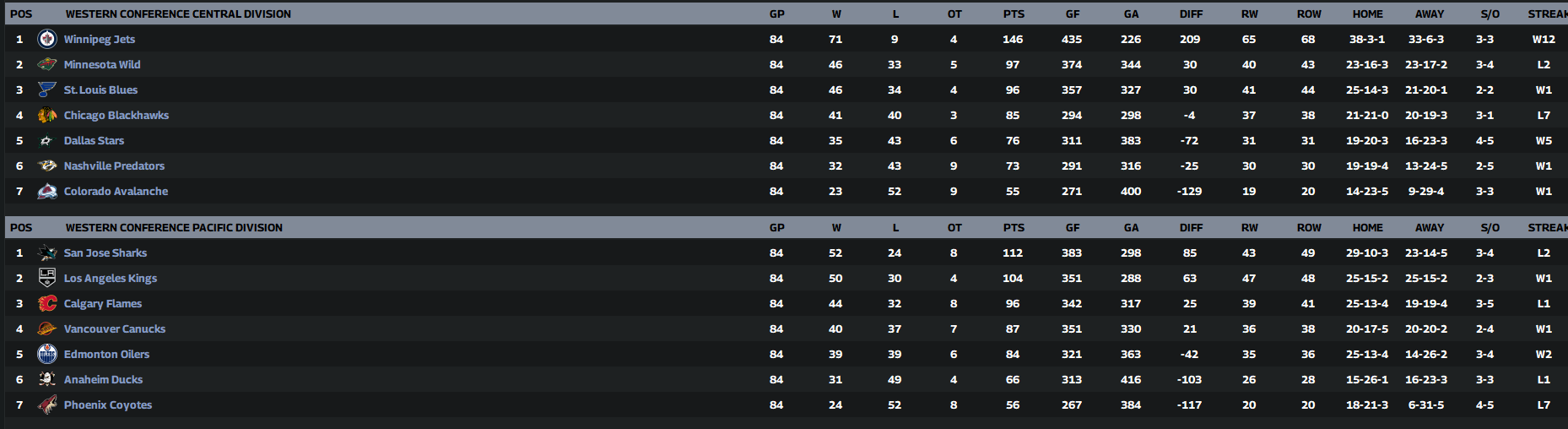This screenshot has height=429, width=1568.
Task: Sort Pacific Division by W column header
Action: [x=836, y=228]
